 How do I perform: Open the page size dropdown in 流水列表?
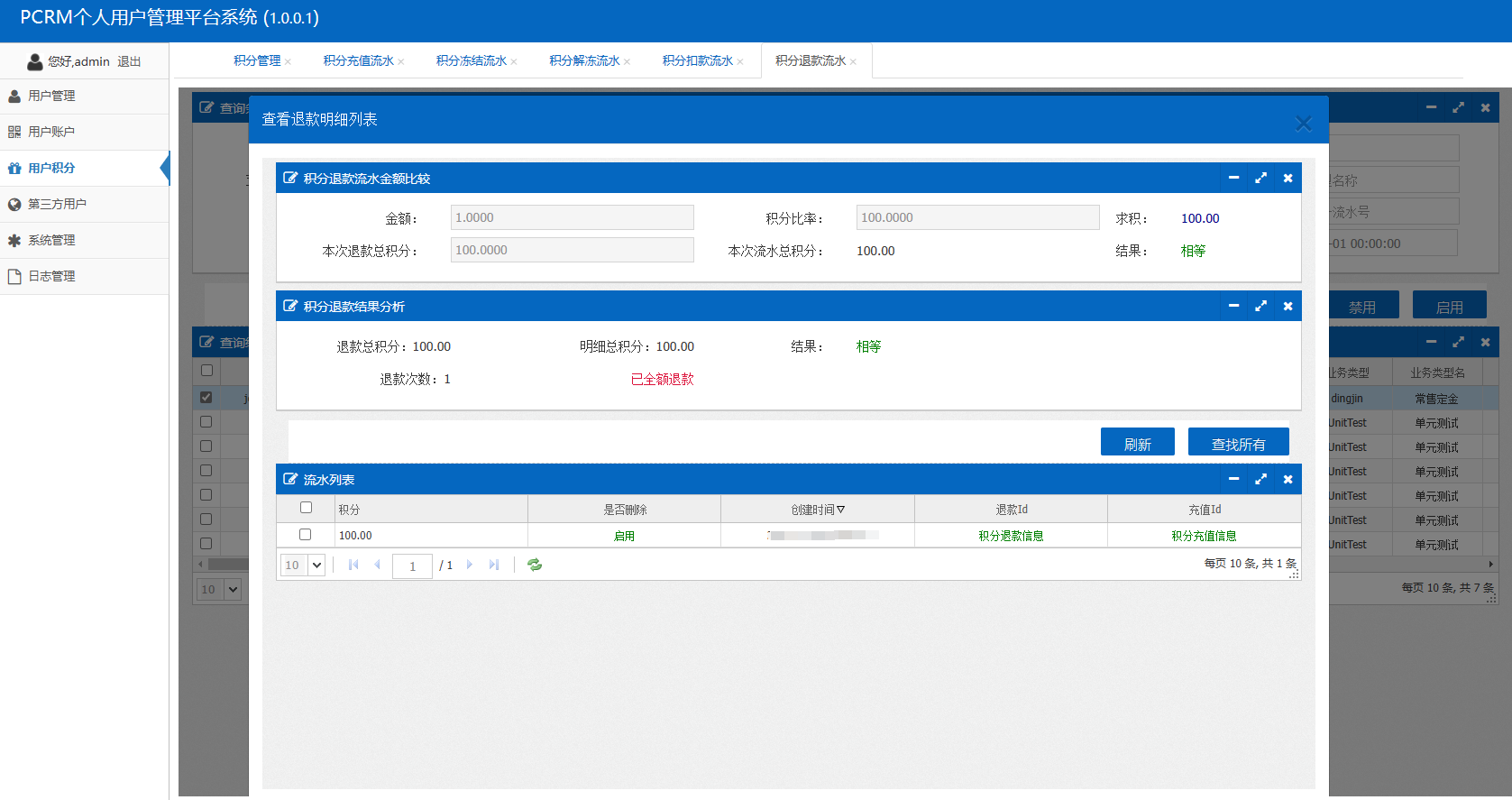pos(316,566)
